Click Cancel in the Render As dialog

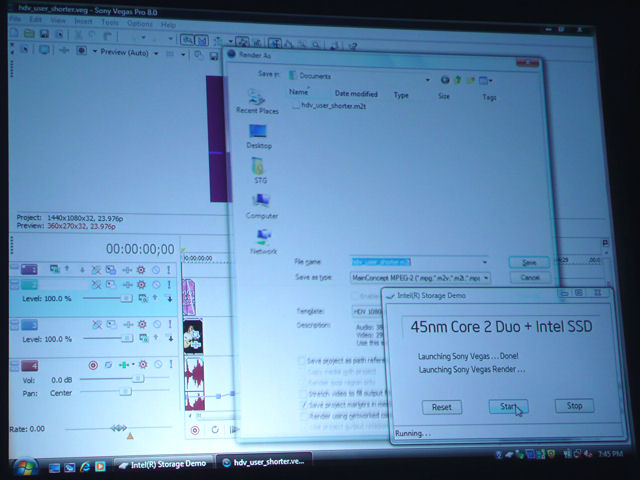point(530,278)
